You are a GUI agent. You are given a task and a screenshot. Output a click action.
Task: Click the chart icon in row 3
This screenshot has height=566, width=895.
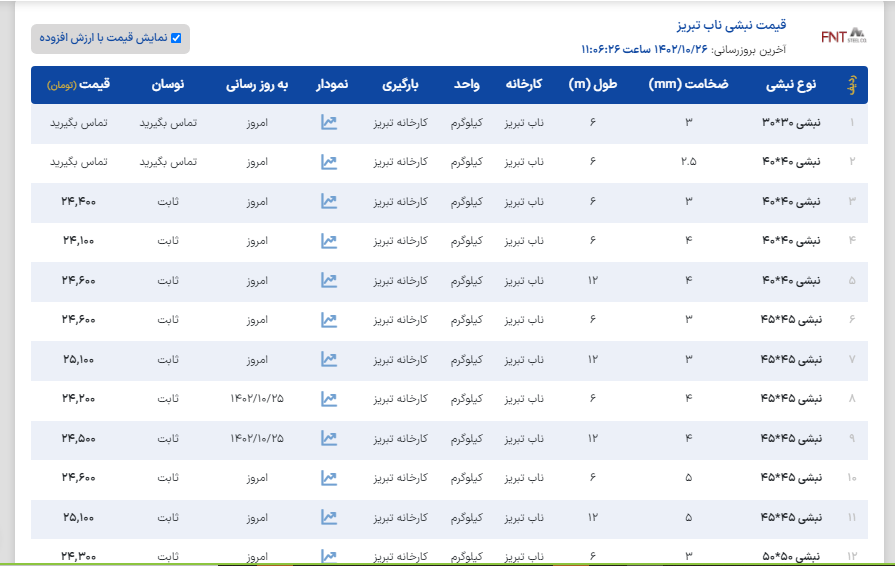click(329, 201)
